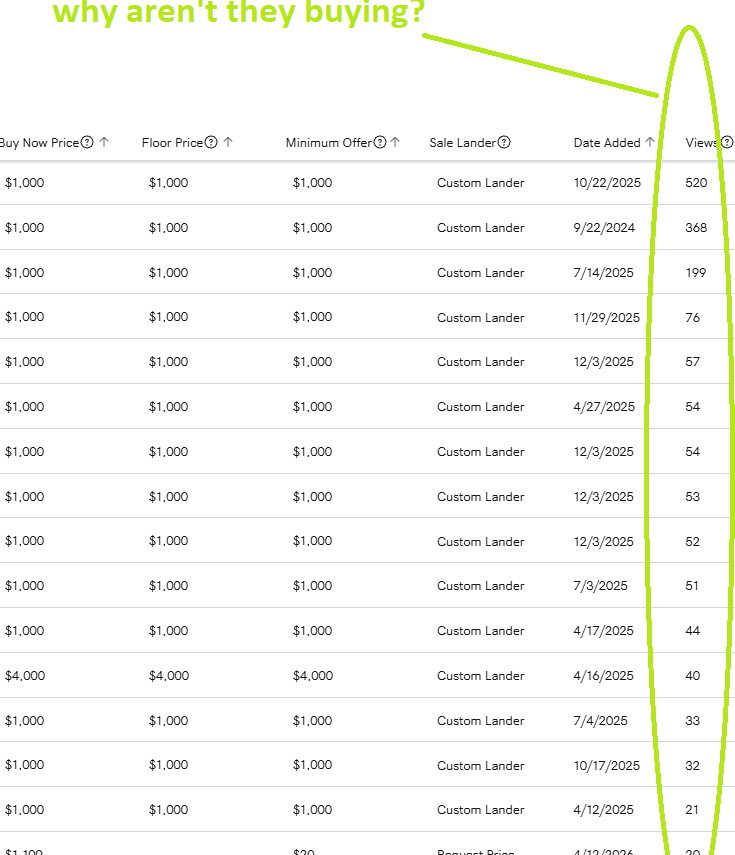Viewport: 735px width, 855px height.
Task: Click the $4,000 Buy Now Price cell
Action: pos(25,676)
